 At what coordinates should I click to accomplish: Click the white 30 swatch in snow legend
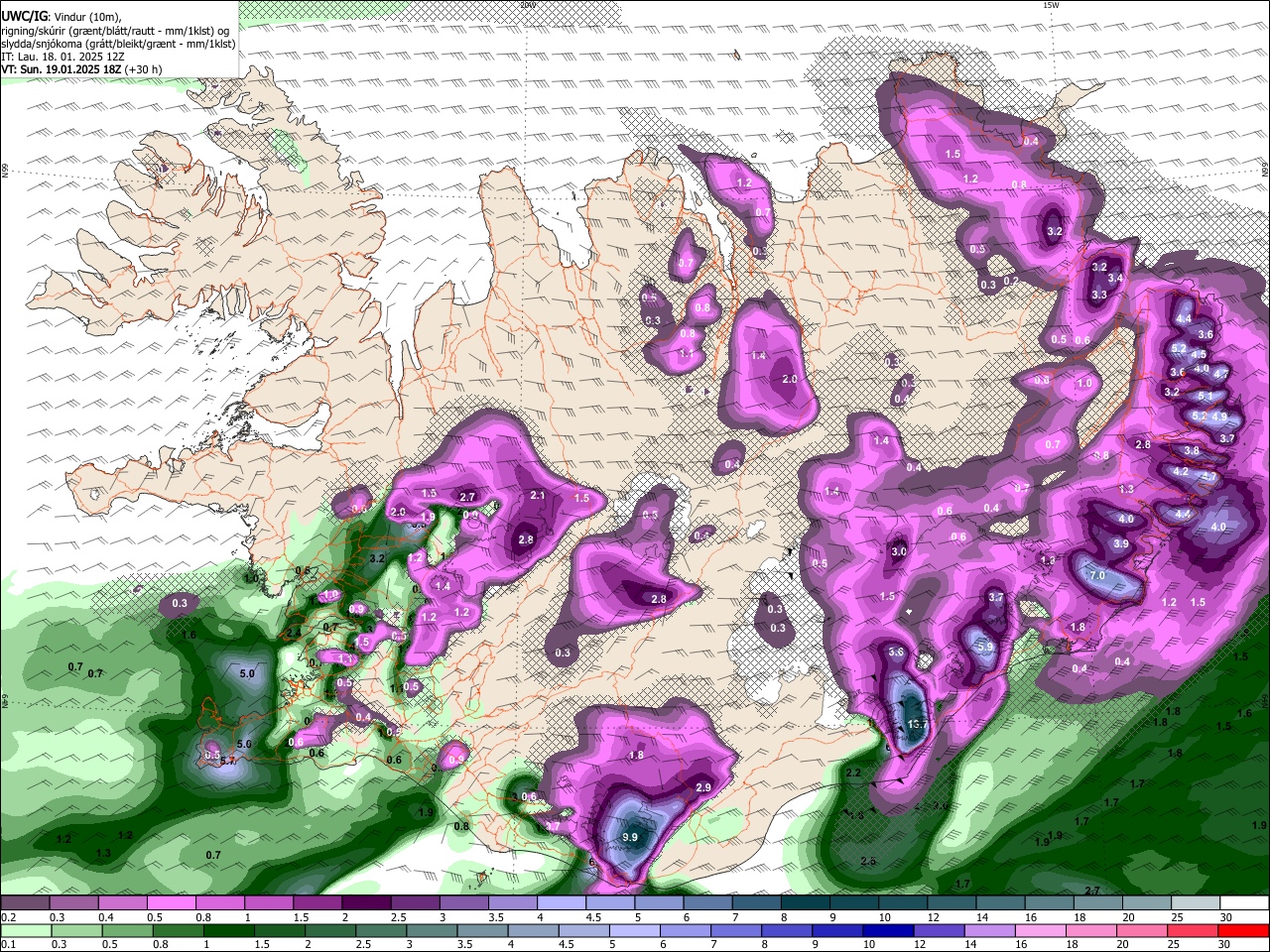point(1245,903)
